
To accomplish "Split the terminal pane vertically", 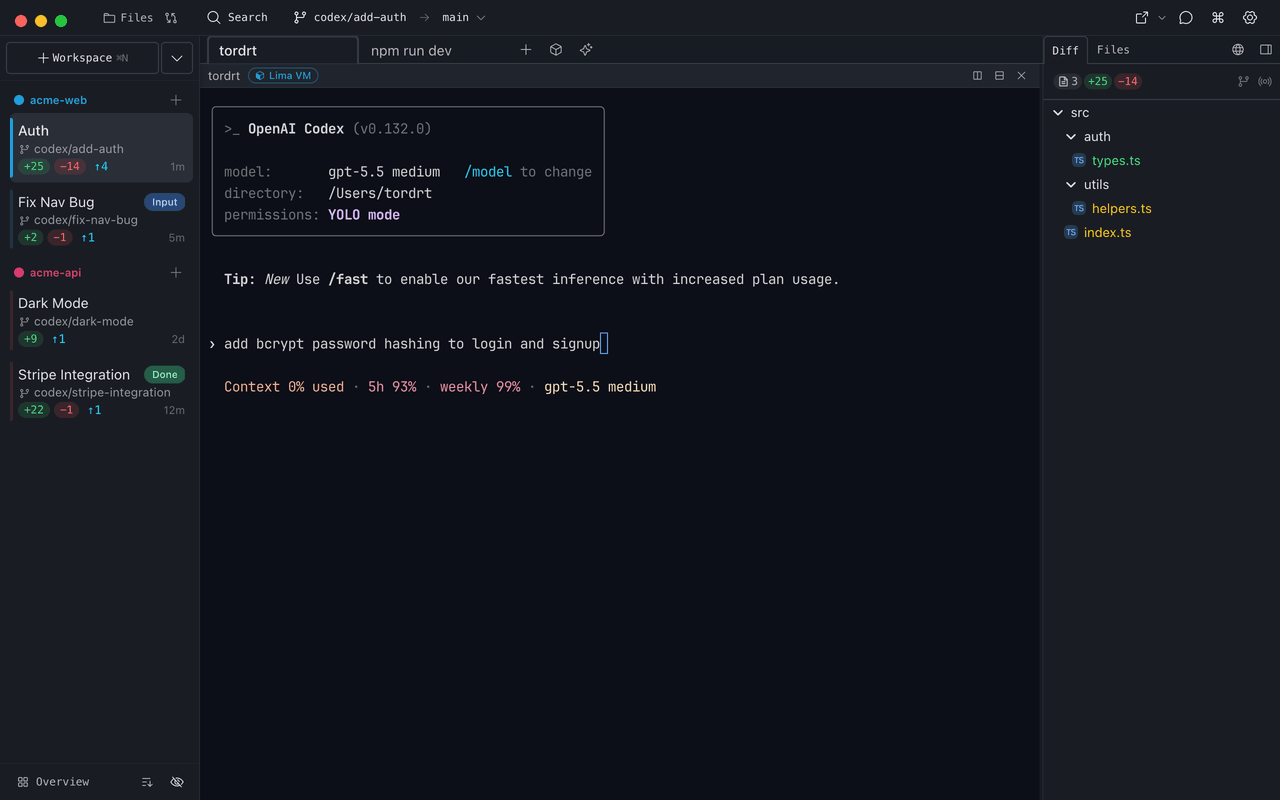I will coord(978,76).
